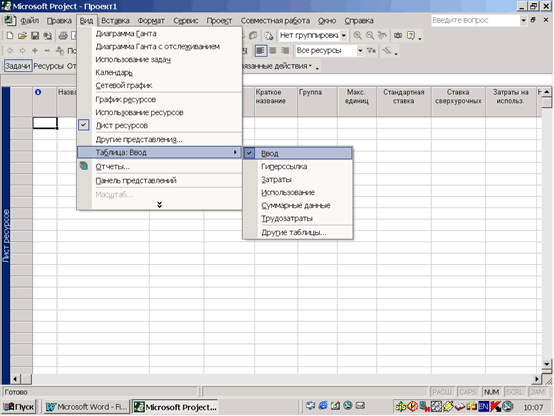Open Internet Explorer from quick launch

(323, 406)
